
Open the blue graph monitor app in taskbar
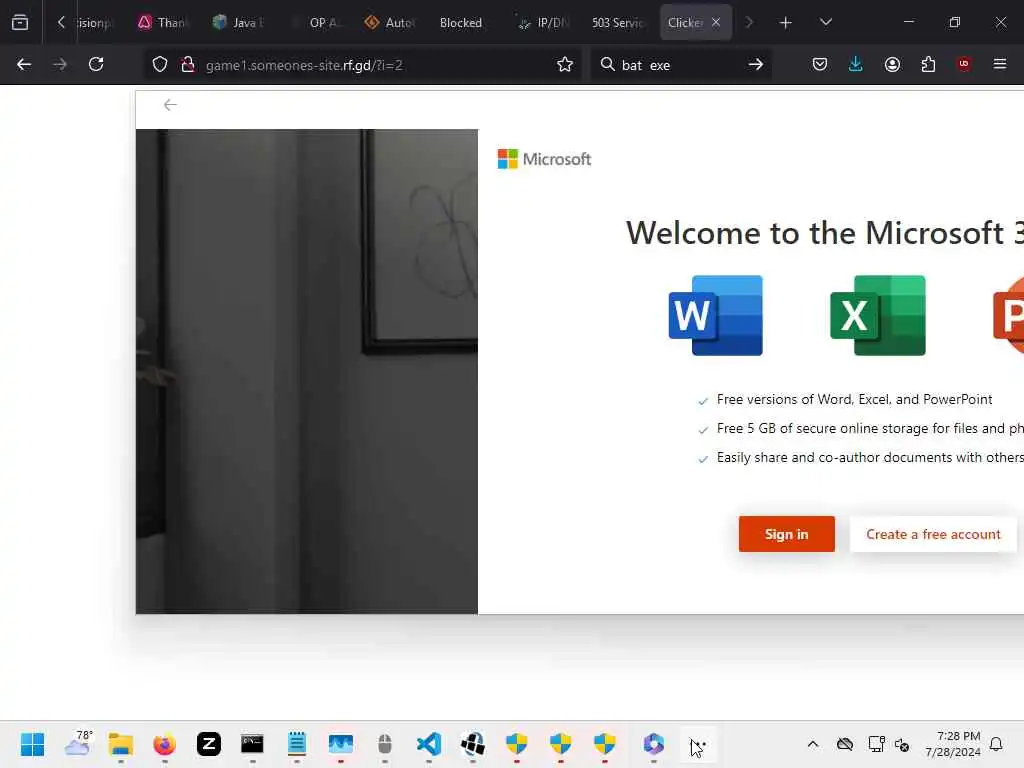[x=341, y=744]
